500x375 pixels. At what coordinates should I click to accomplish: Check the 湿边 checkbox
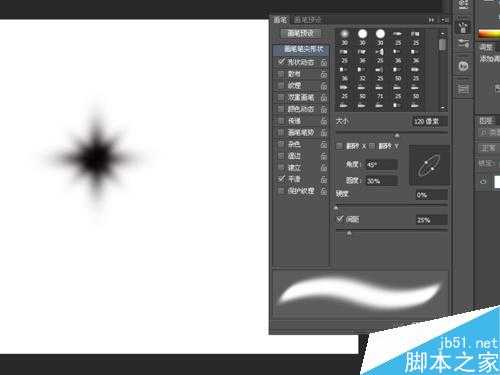[x=281, y=156]
